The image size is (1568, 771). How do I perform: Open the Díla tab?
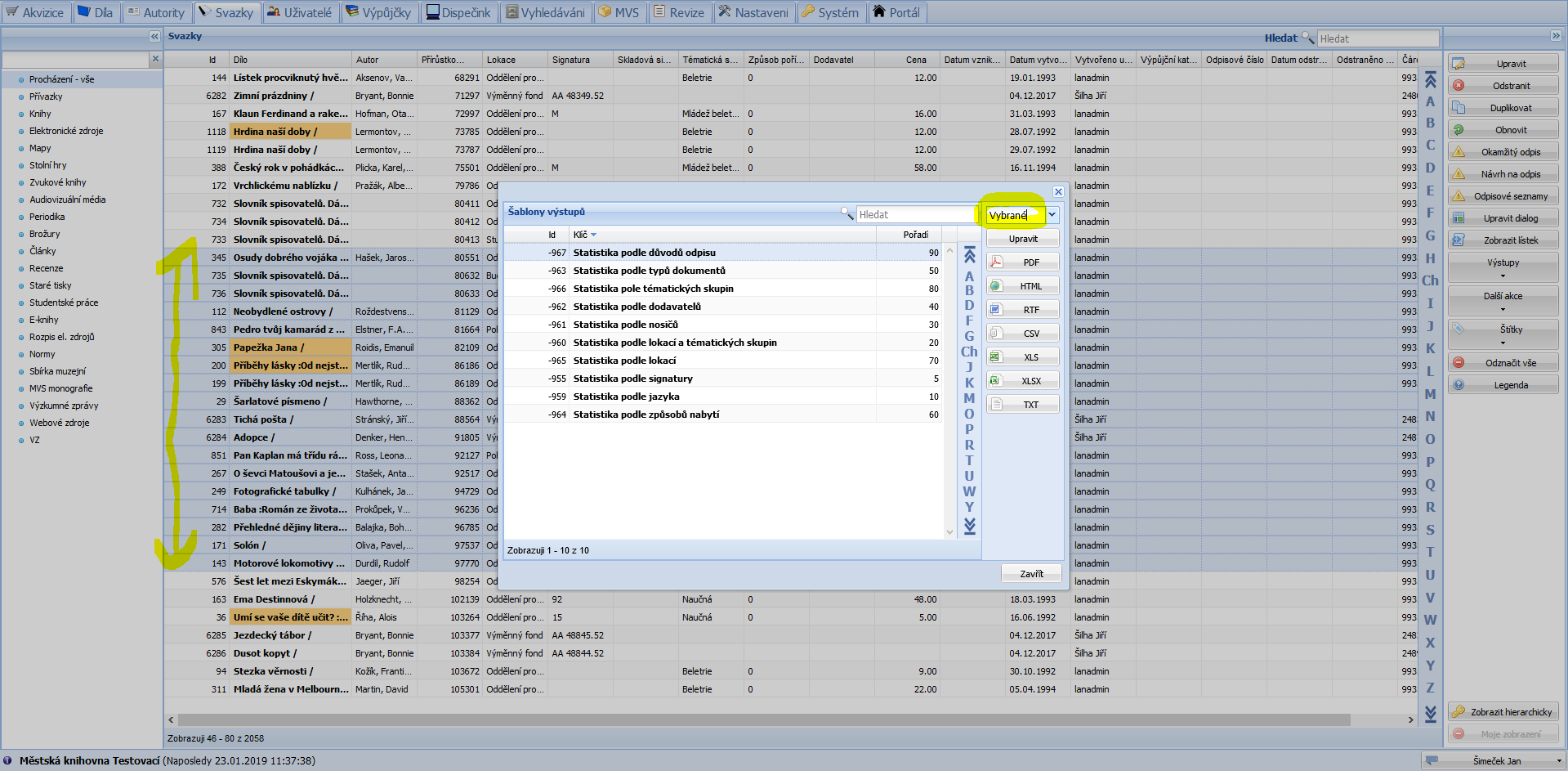[96, 12]
